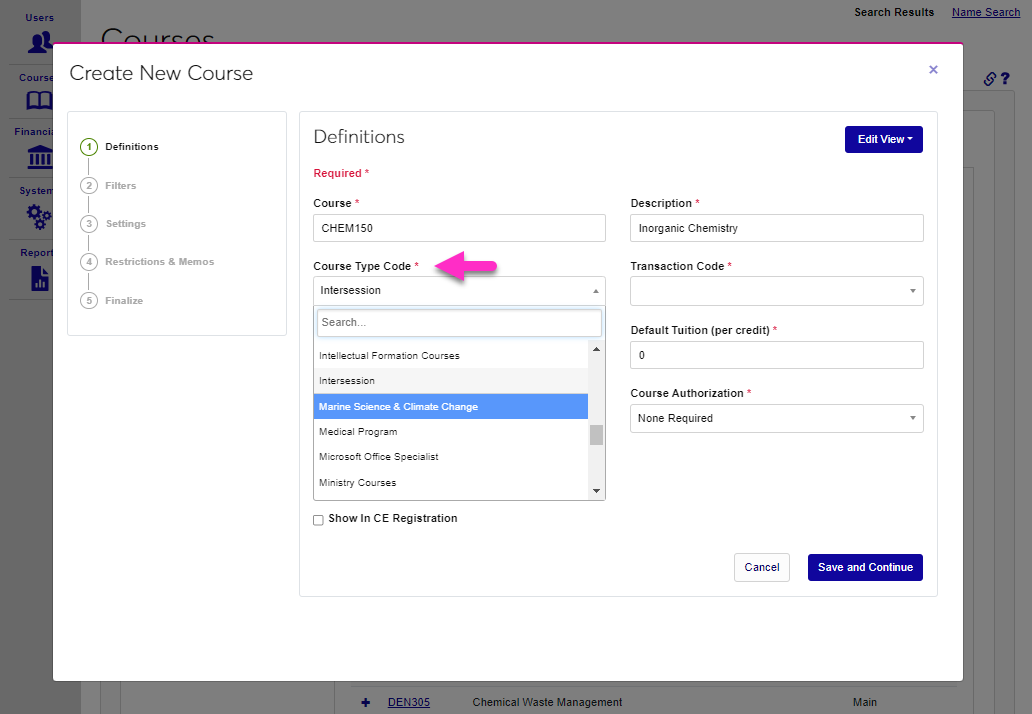The width and height of the screenshot is (1032, 714).
Task: Open the Reports chart icon
Action: click(40, 277)
